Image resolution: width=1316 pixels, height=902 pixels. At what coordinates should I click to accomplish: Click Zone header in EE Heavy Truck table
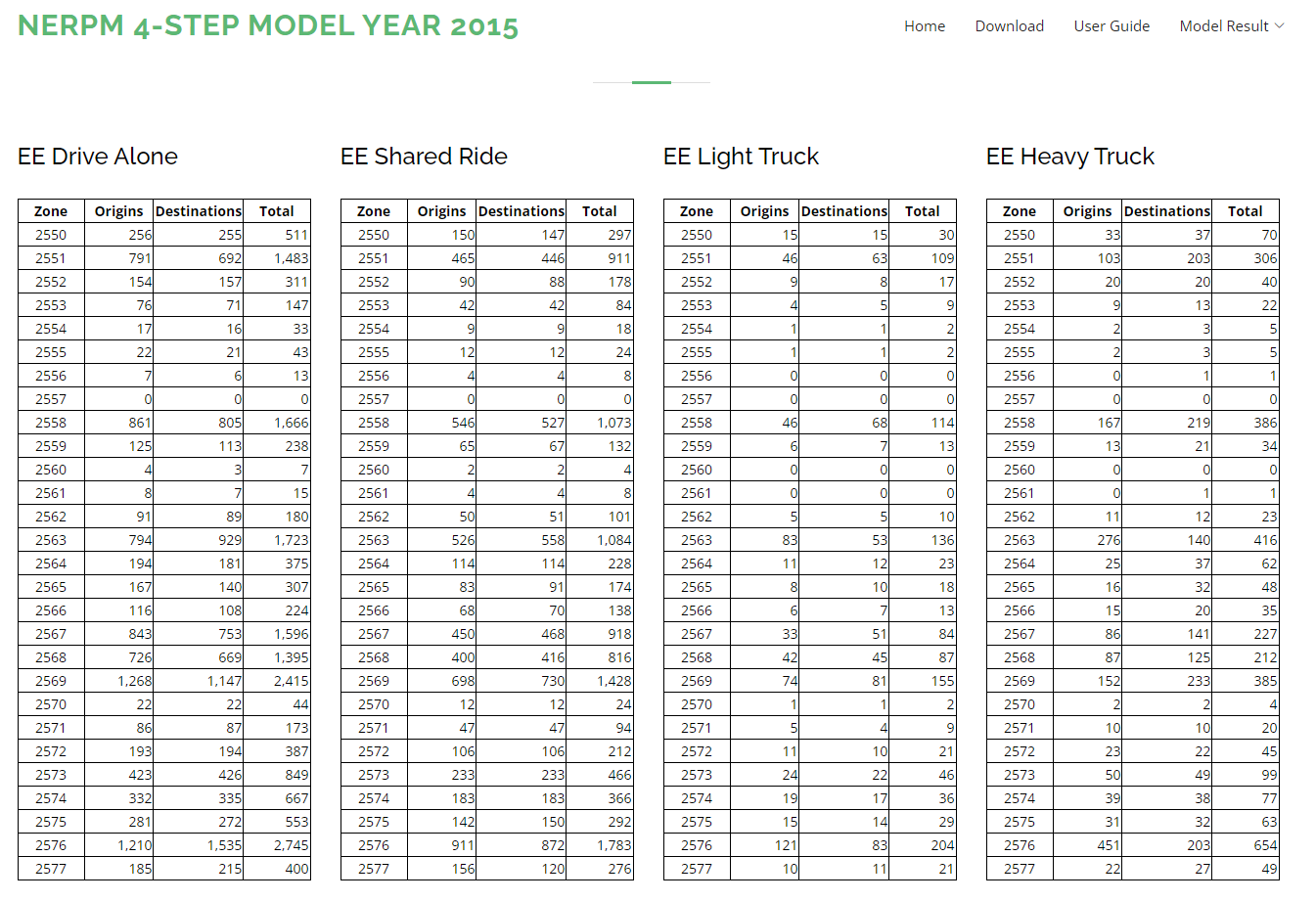1019,211
